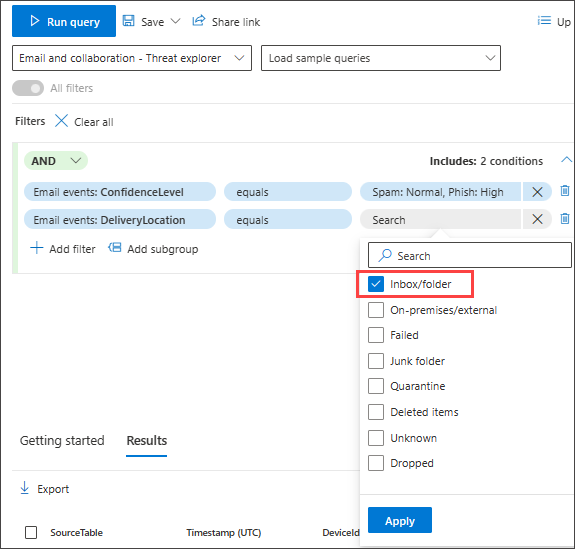Click the Clear all text
Image resolution: width=575 pixels, height=549 pixels.
coord(94,122)
